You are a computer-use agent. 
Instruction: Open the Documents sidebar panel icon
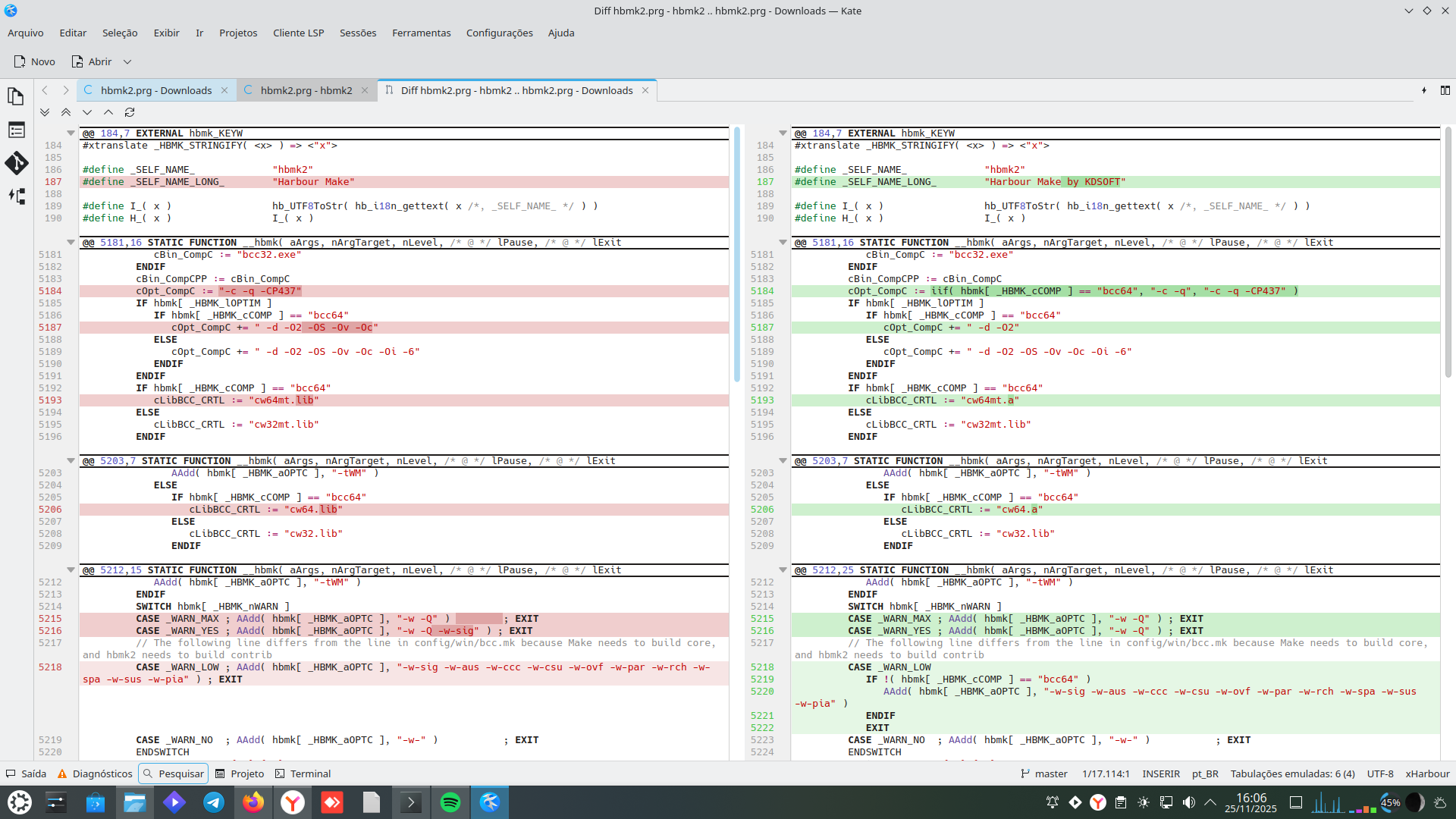pos(16,96)
